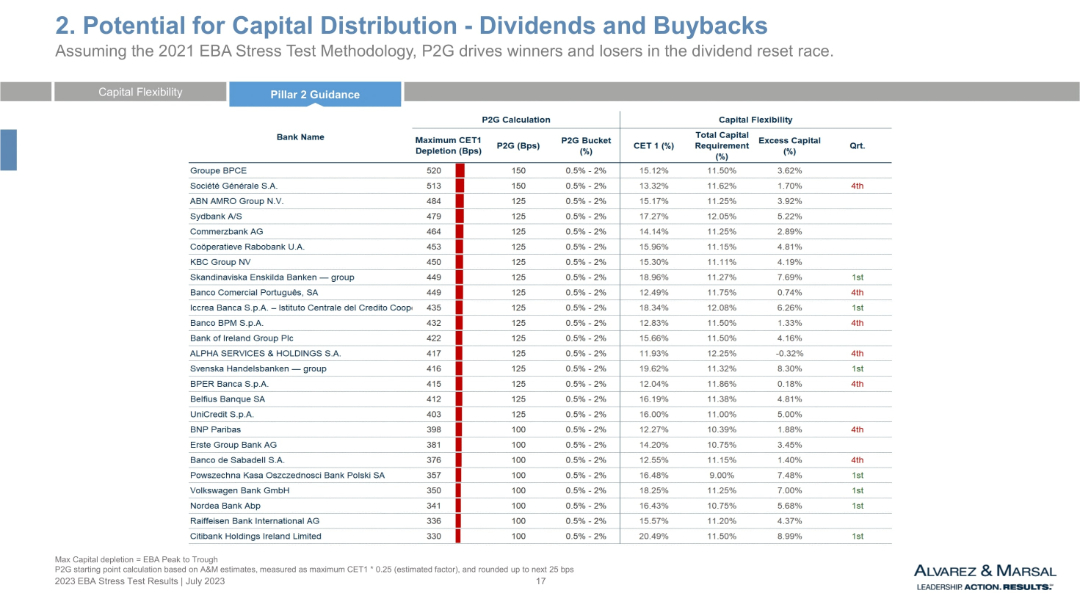Click BNP Paribas requirement value 10.39%
Screen dimensions: 1080x607
pos(721,429)
